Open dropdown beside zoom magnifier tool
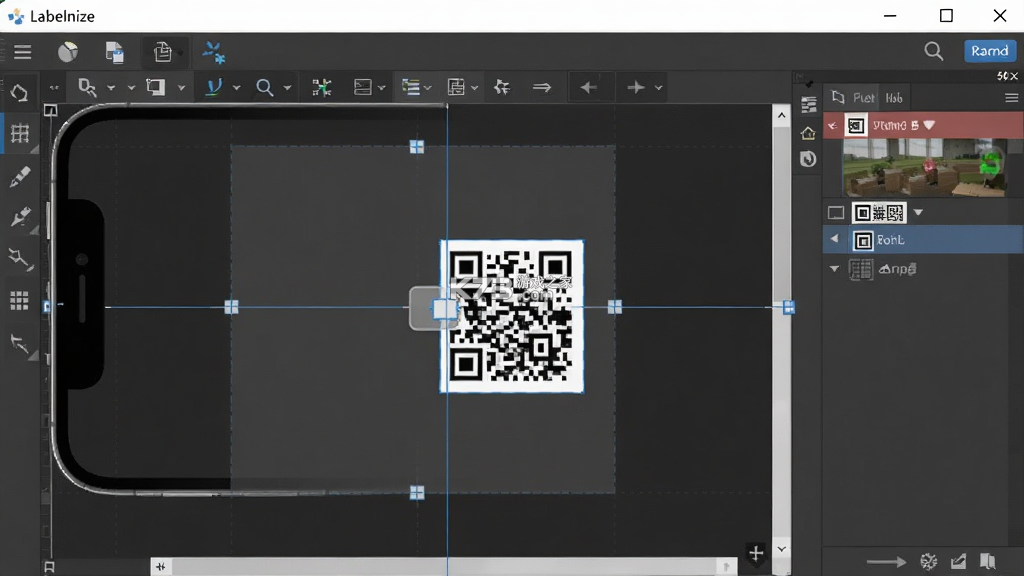 tap(287, 88)
